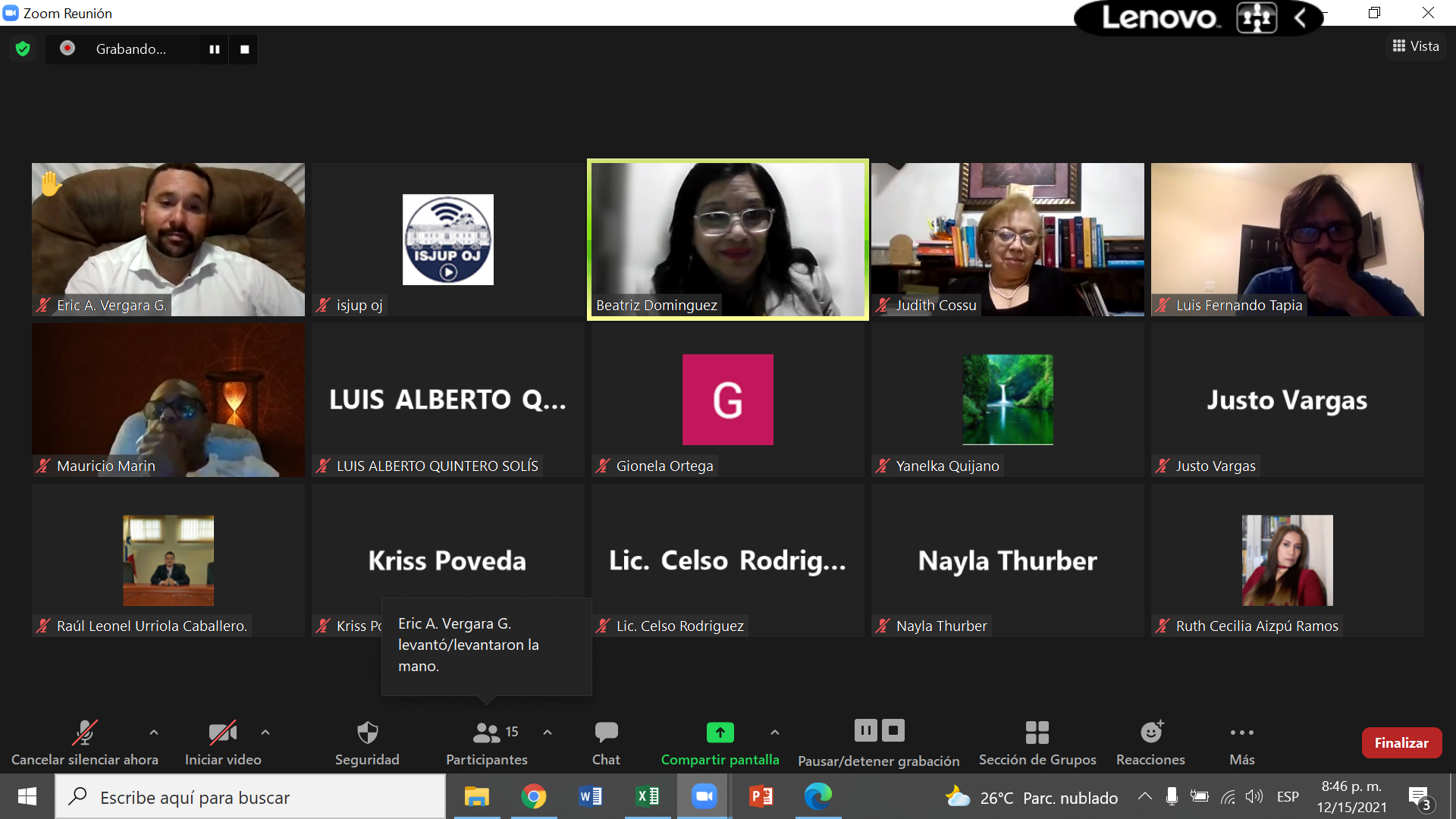Viewport: 1456px width, 819px height.
Task: Select Raúl Leonel Urriola Caballero's photo
Action: point(168,560)
